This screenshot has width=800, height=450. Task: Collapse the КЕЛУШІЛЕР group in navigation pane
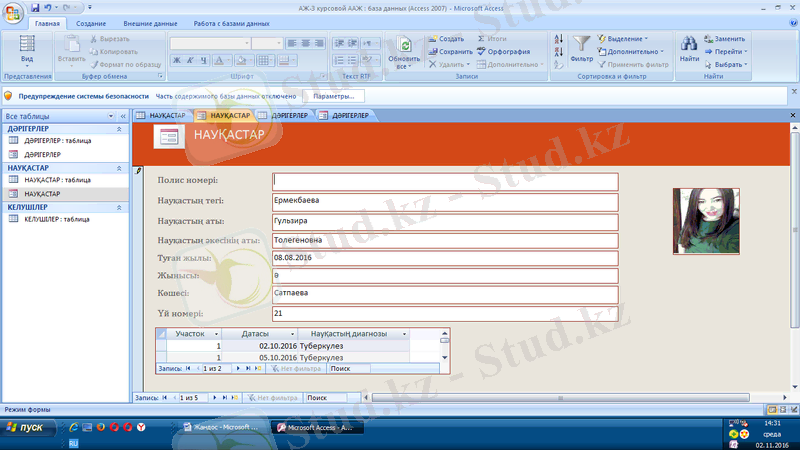click(120, 207)
